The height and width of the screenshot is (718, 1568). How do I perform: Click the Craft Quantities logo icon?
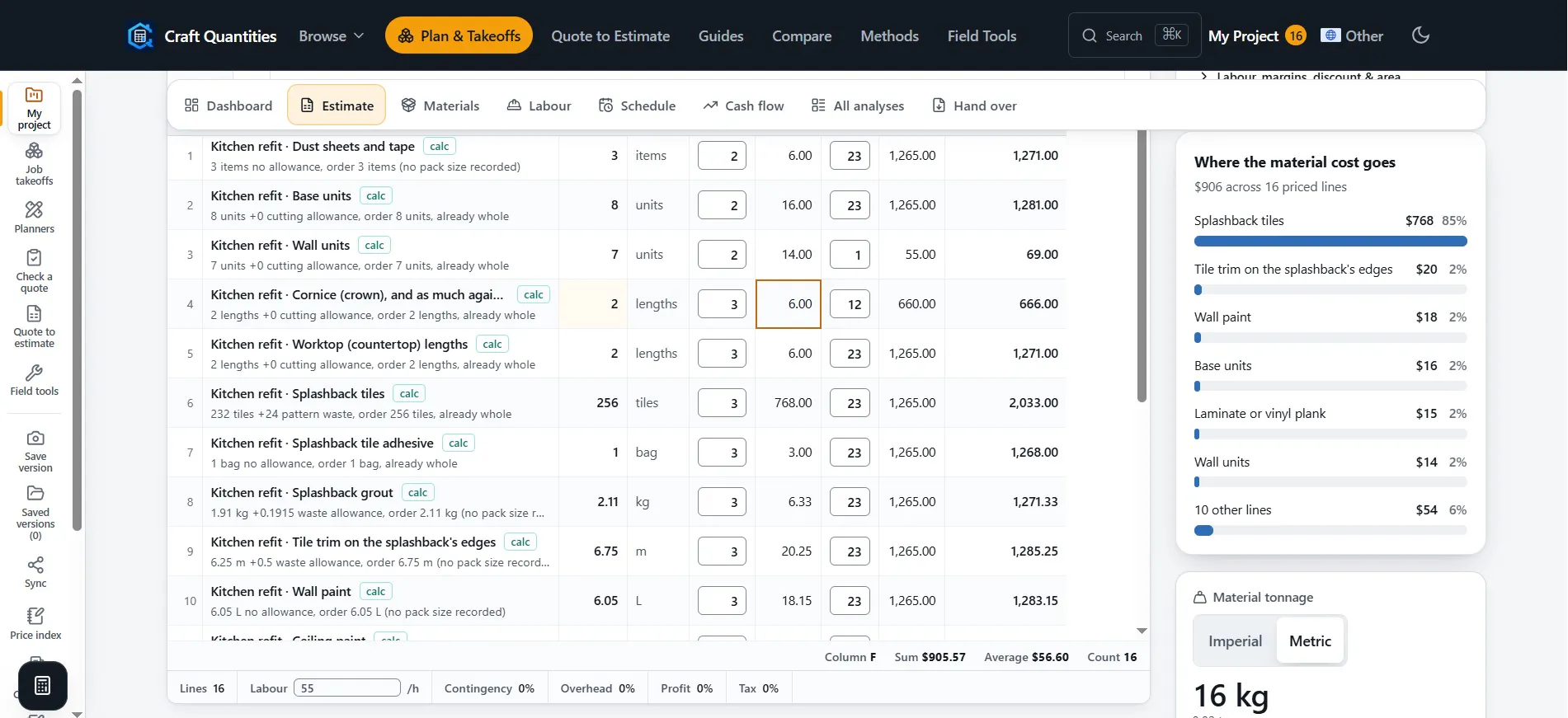[x=140, y=35]
